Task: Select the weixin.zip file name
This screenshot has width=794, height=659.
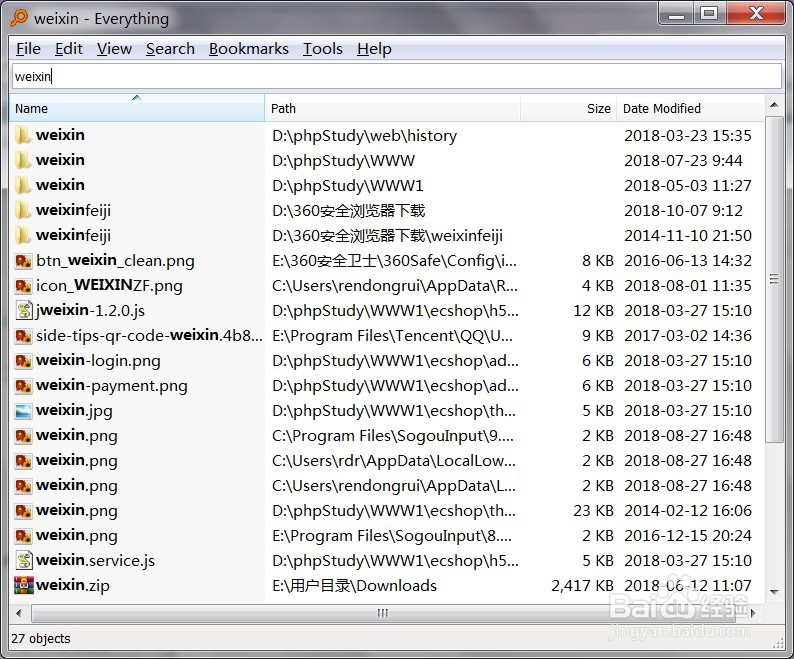Action: [x=73, y=585]
